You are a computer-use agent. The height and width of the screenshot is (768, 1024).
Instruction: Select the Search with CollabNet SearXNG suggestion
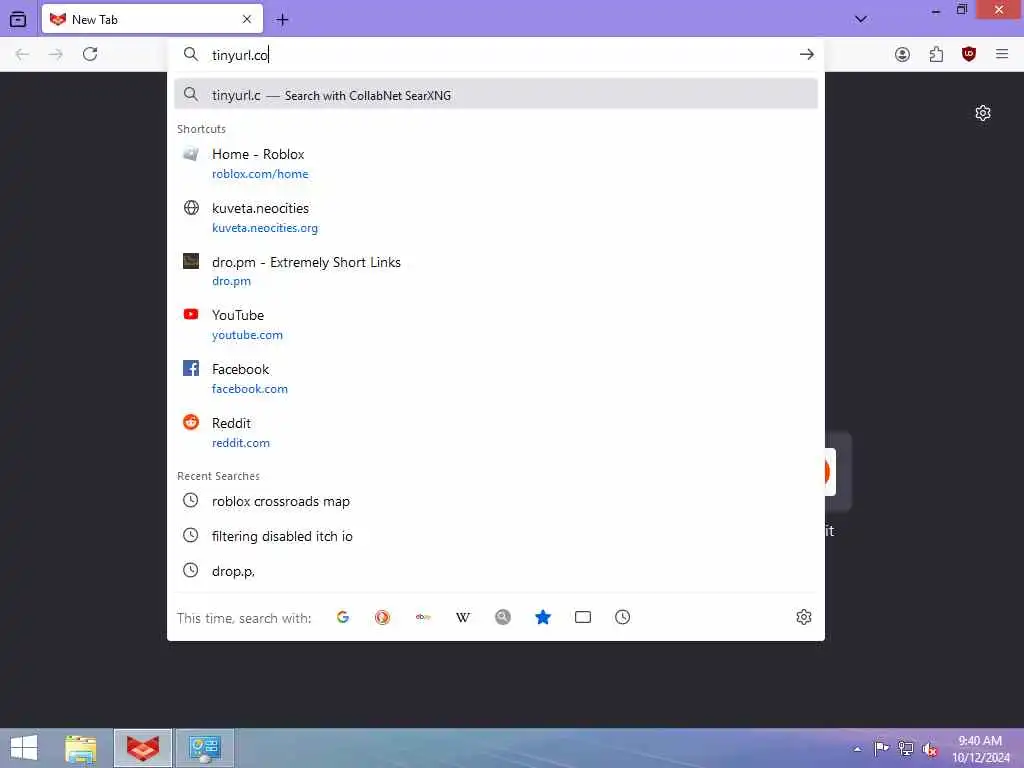click(496, 94)
